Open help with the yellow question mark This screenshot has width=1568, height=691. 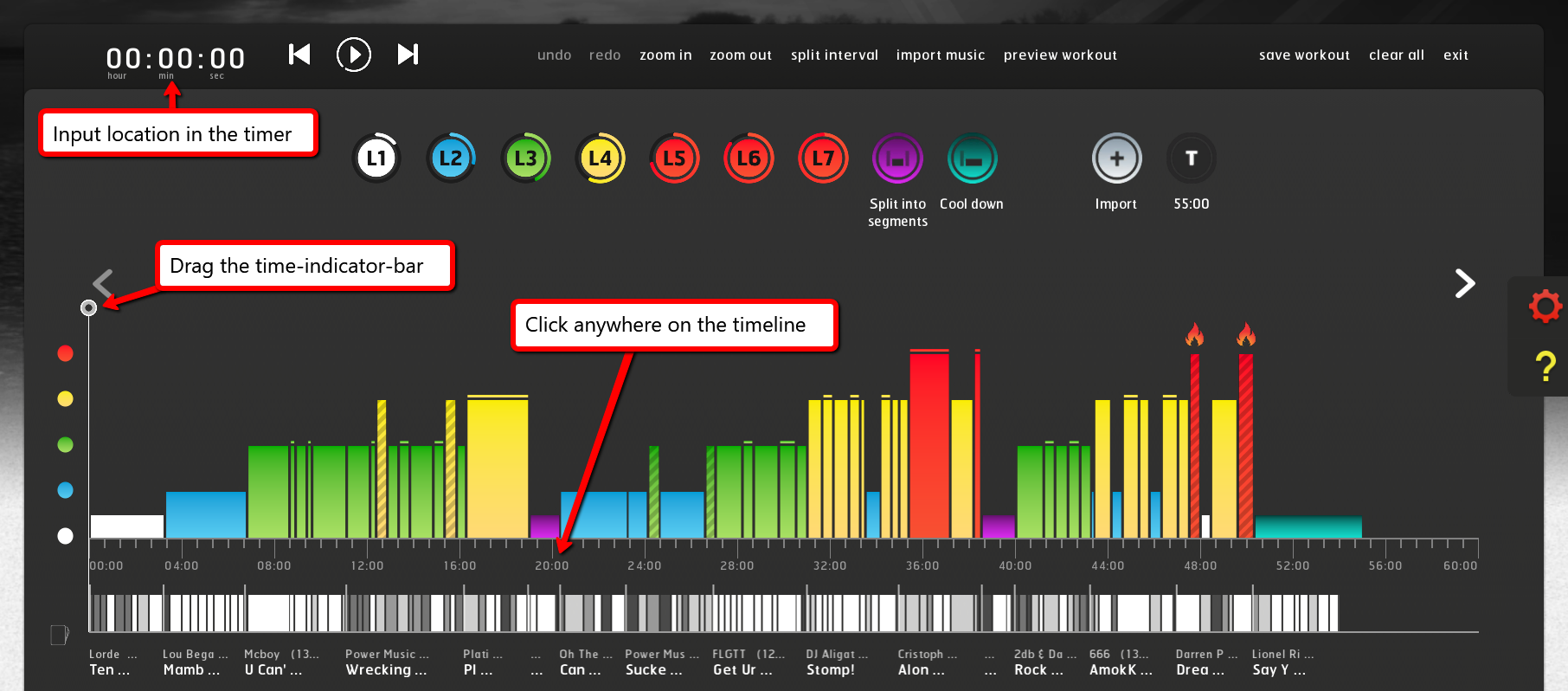pos(1545,366)
